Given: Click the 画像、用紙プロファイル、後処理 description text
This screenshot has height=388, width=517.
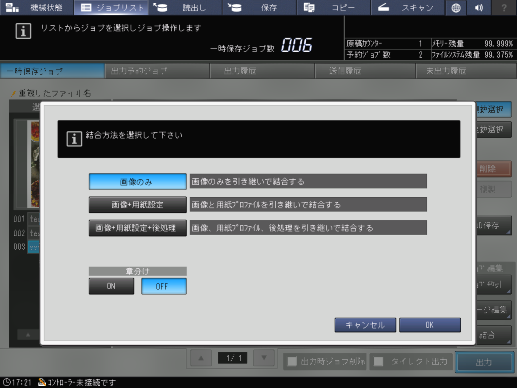Looking at the screenshot, I should tap(308, 228).
